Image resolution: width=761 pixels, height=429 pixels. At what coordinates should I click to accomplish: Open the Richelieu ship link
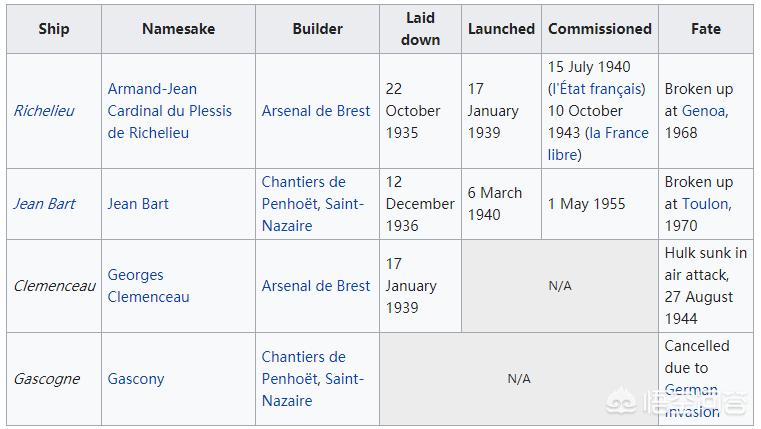pyautogui.click(x=44, y=111)
